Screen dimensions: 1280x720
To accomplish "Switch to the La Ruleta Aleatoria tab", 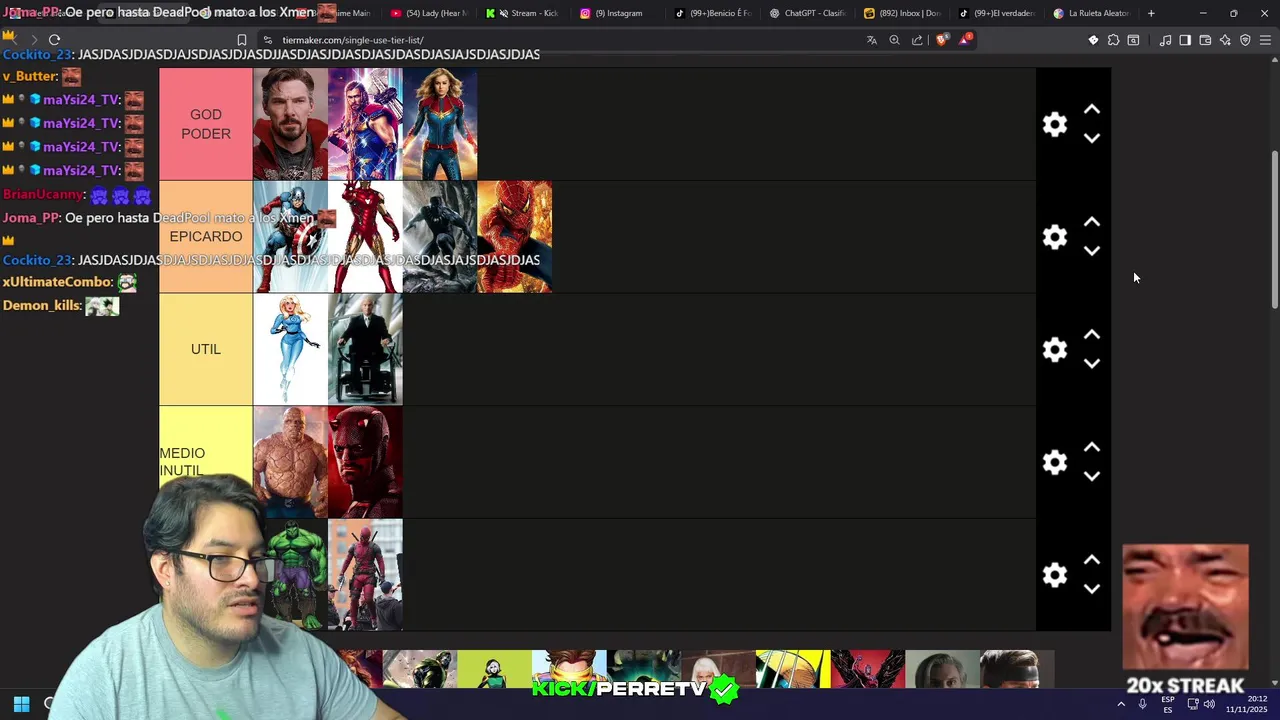I will 1090,13.
